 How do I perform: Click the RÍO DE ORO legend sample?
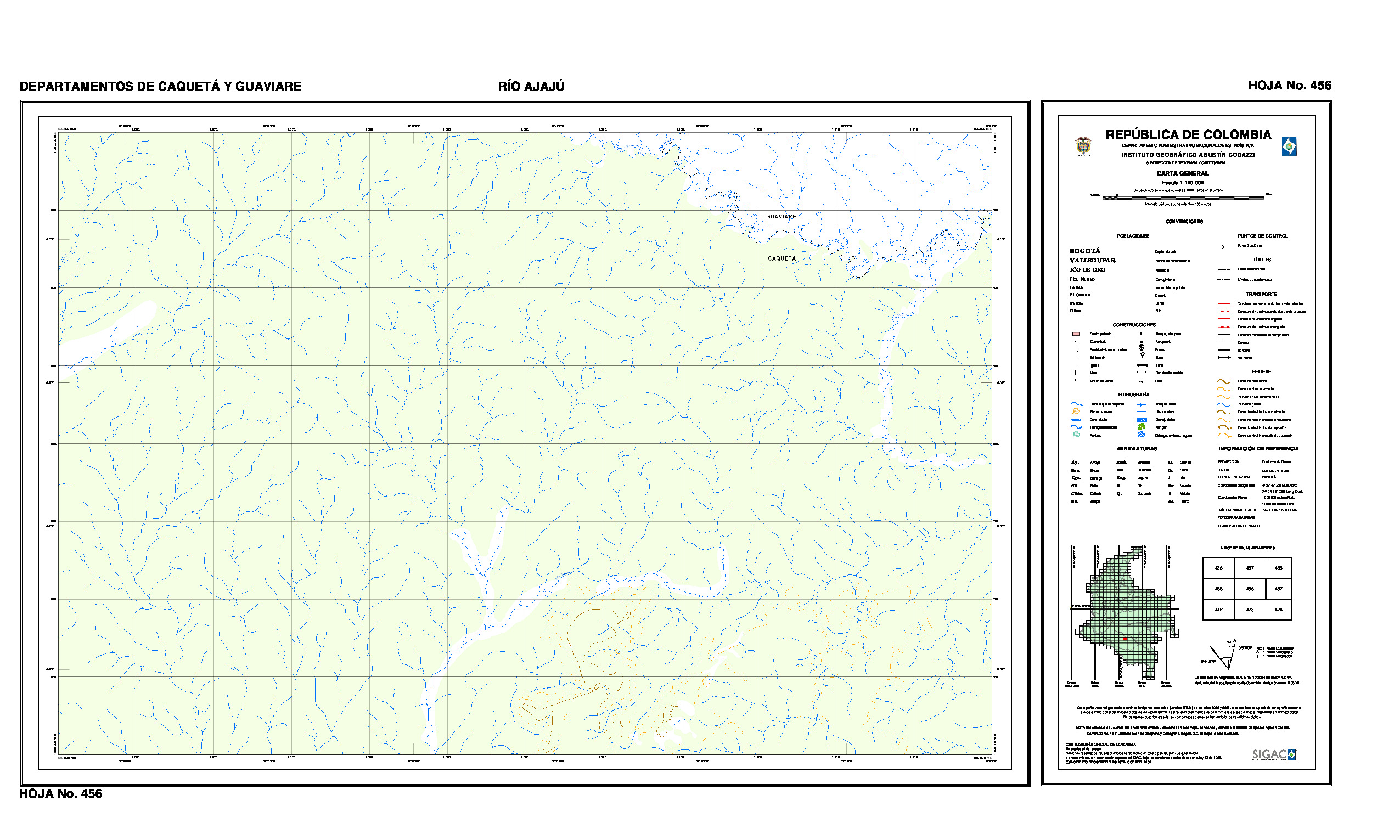[1087, 270]
